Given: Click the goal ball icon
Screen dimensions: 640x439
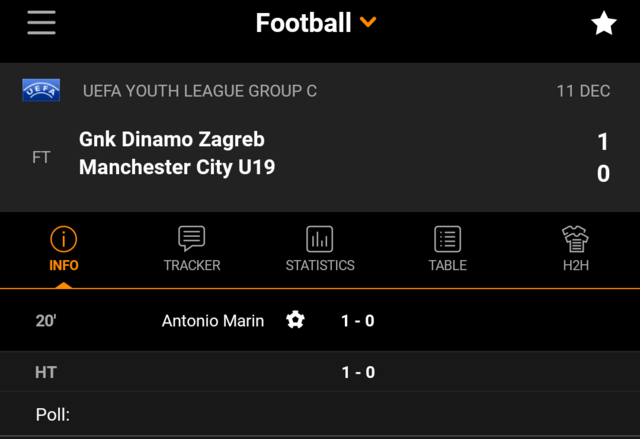Looking at the screenshot, I should (295, 320).
